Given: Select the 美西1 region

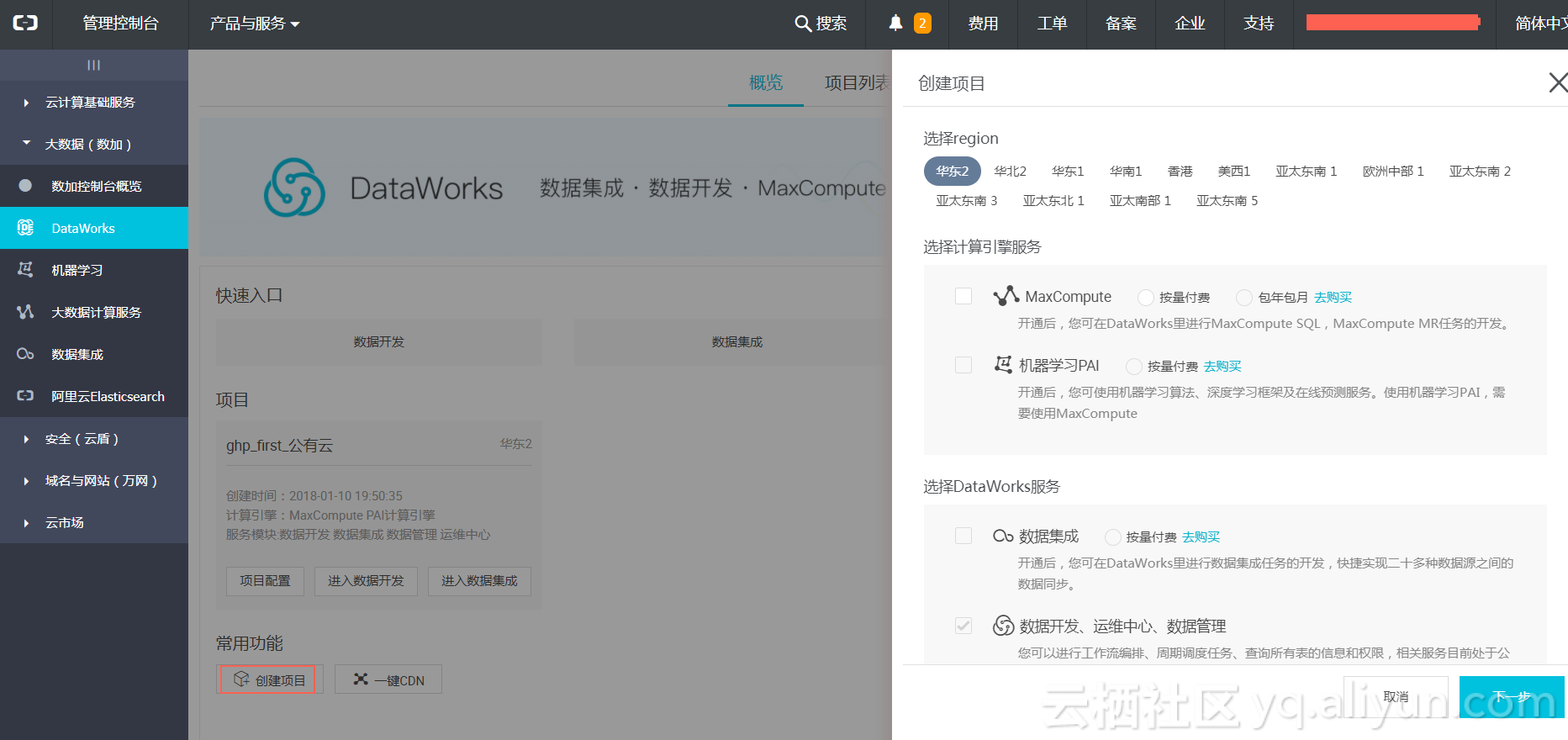Looking at the screenshot, I should (x=1234, y=171).
